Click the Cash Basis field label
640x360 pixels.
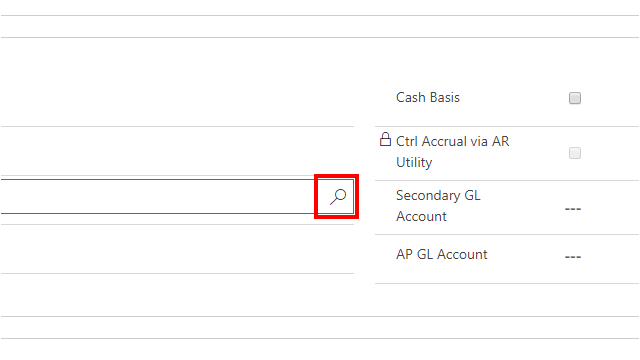pyautogui.click(x=428, y=98)
